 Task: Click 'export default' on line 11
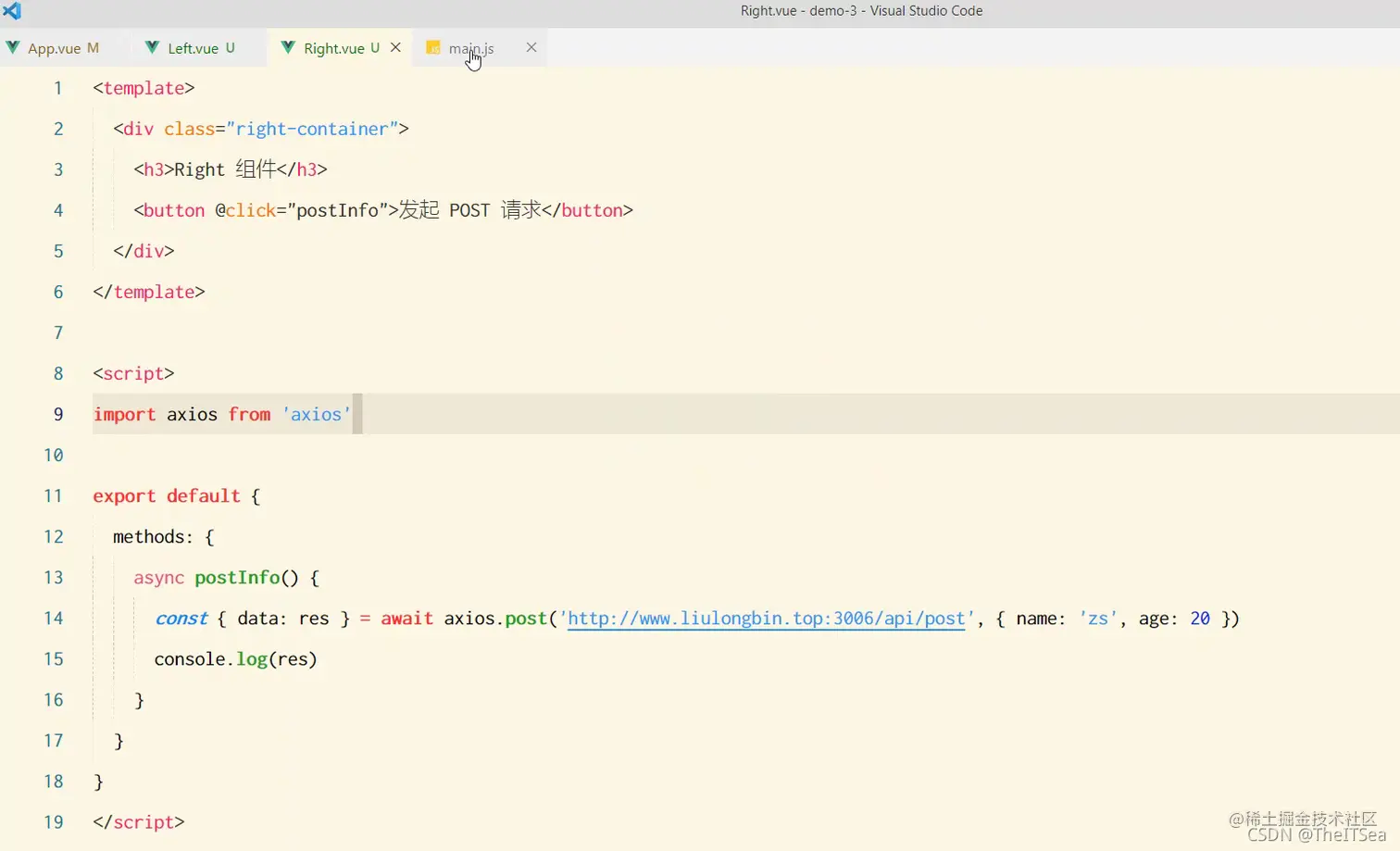(x=167, y=496)
